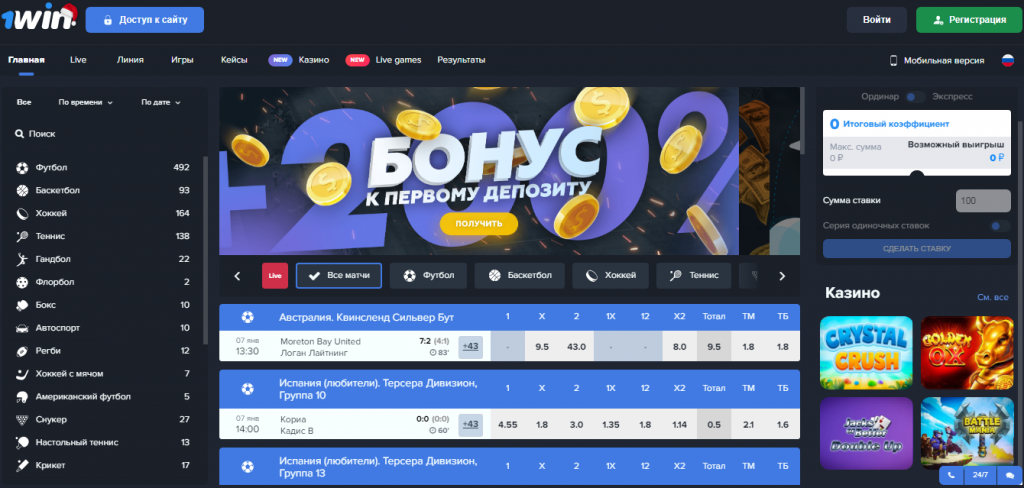Expand the +43 markets for Кориа match
Screen dimensions: 1024x488
pyautogui.click(x=470, y=424)
